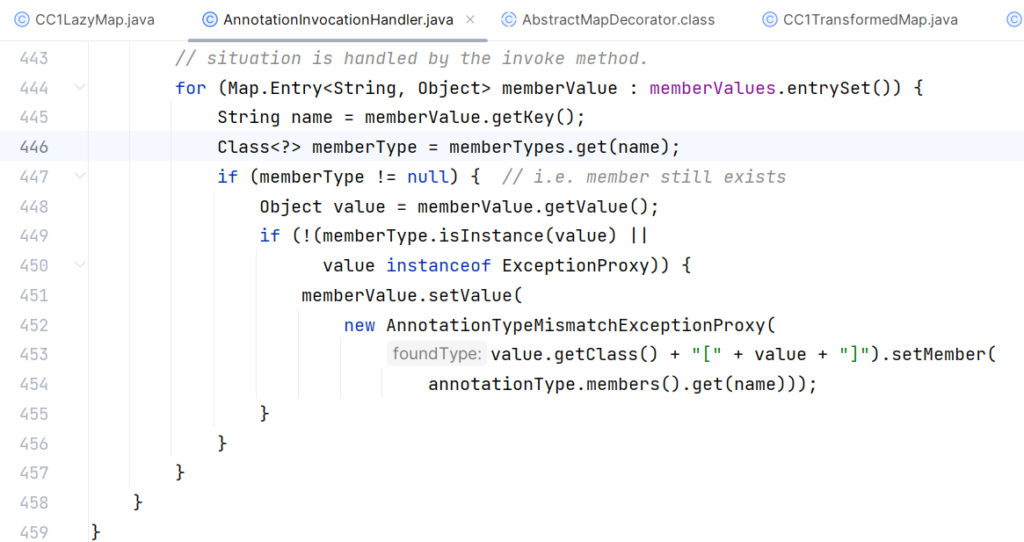This screenshot has width=1024, height=542.
Task: Fold the if block at line 447
Action: (80, 177)
